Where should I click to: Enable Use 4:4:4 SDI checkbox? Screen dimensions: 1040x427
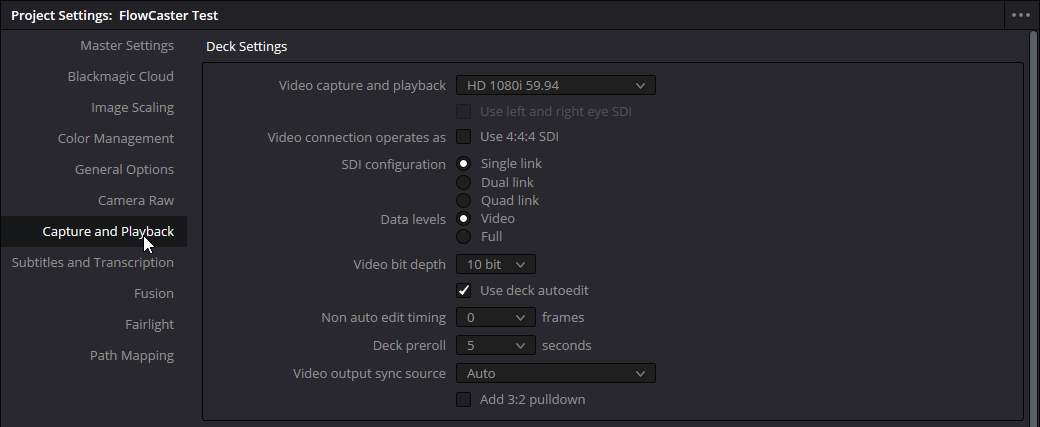click(464, 137)
